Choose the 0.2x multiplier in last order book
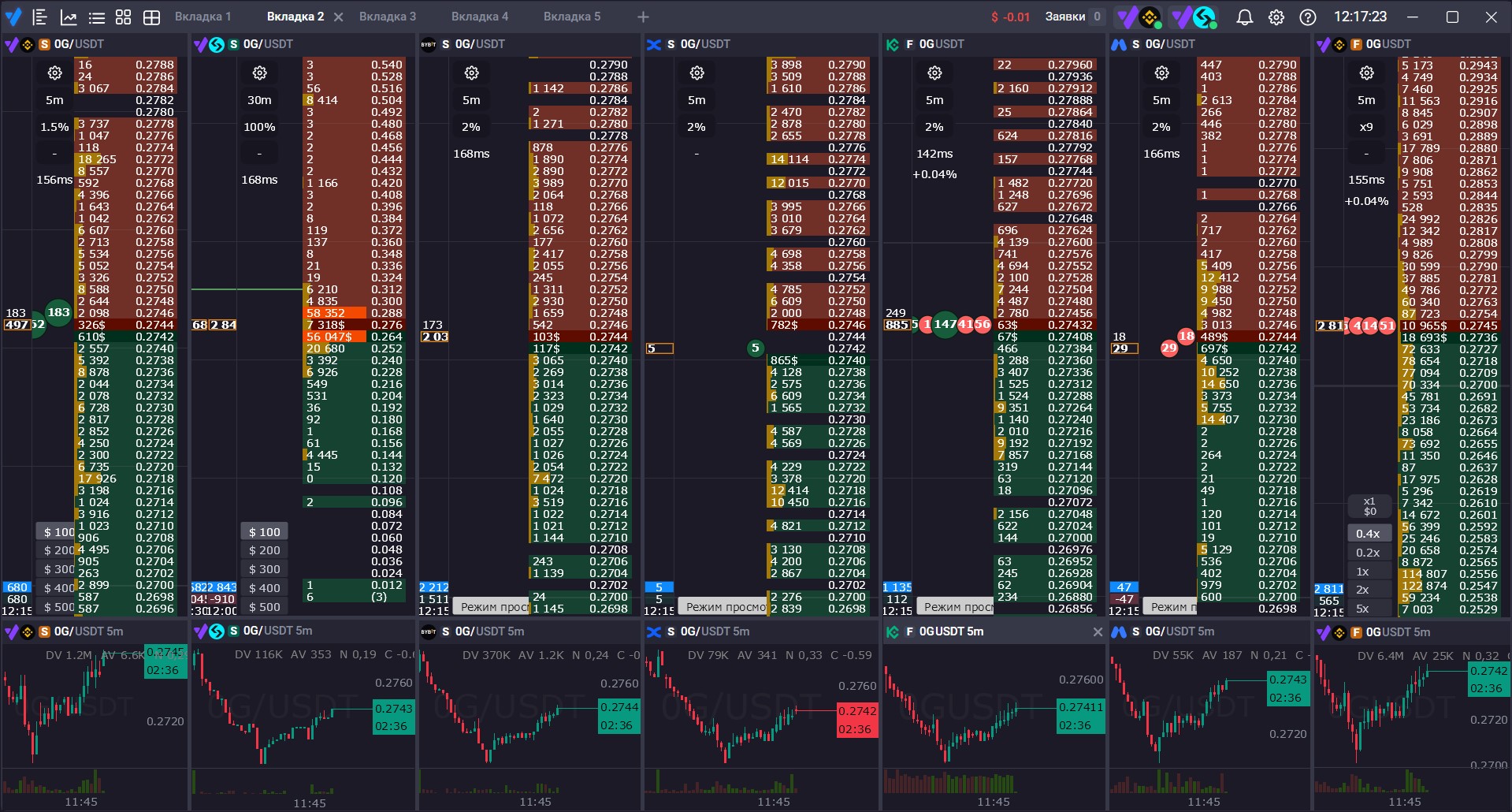1512x812 pixels. pos(1368,553)
